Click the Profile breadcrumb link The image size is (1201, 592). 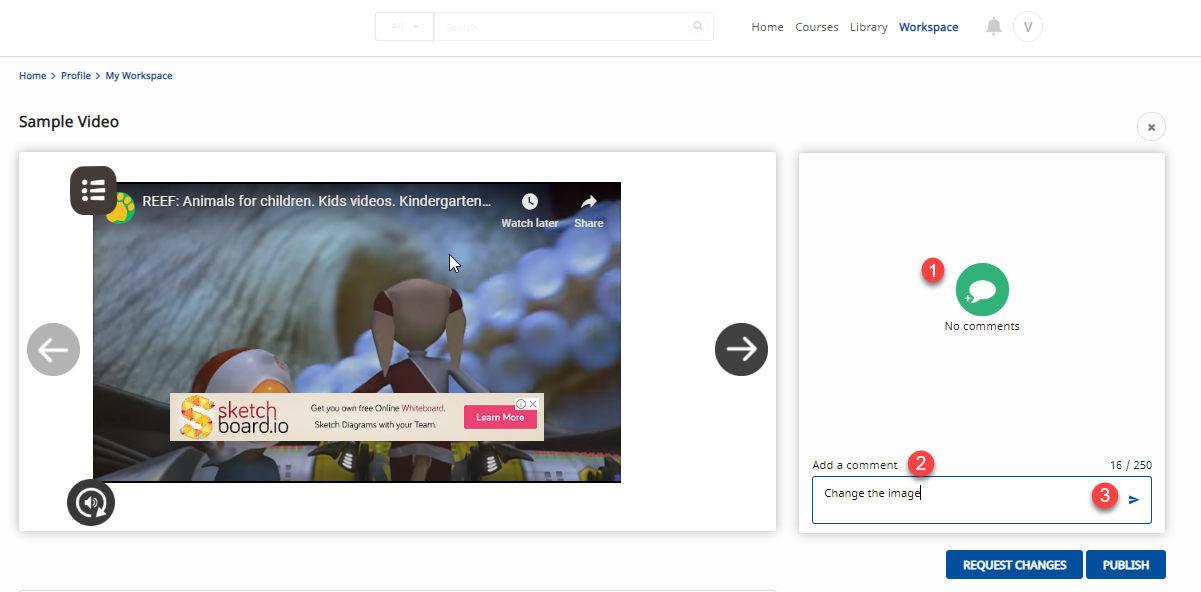click(x=76, y=76)
